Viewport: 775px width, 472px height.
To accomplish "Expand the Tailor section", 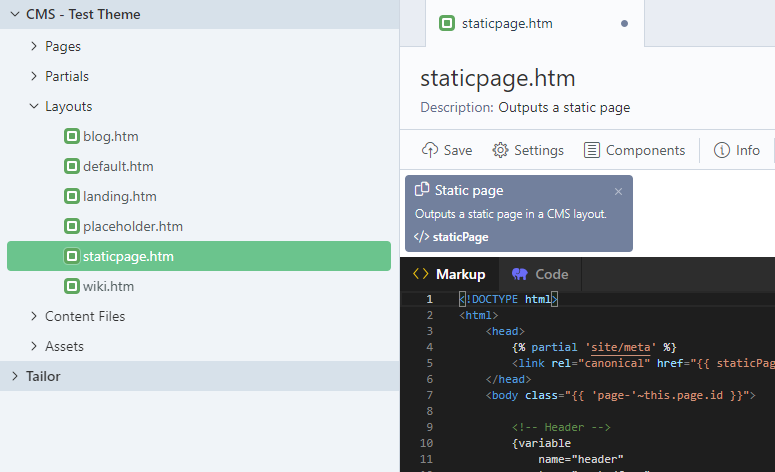I will [x=14, y=376].
